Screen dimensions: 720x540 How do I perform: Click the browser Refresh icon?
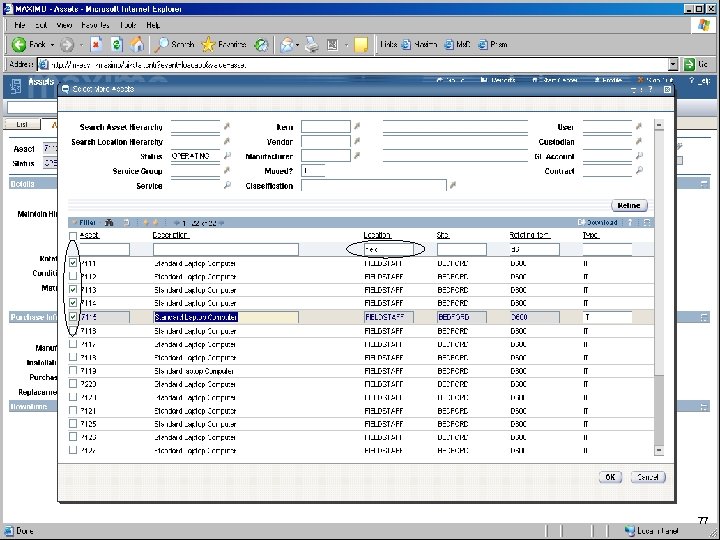[116, 45]
